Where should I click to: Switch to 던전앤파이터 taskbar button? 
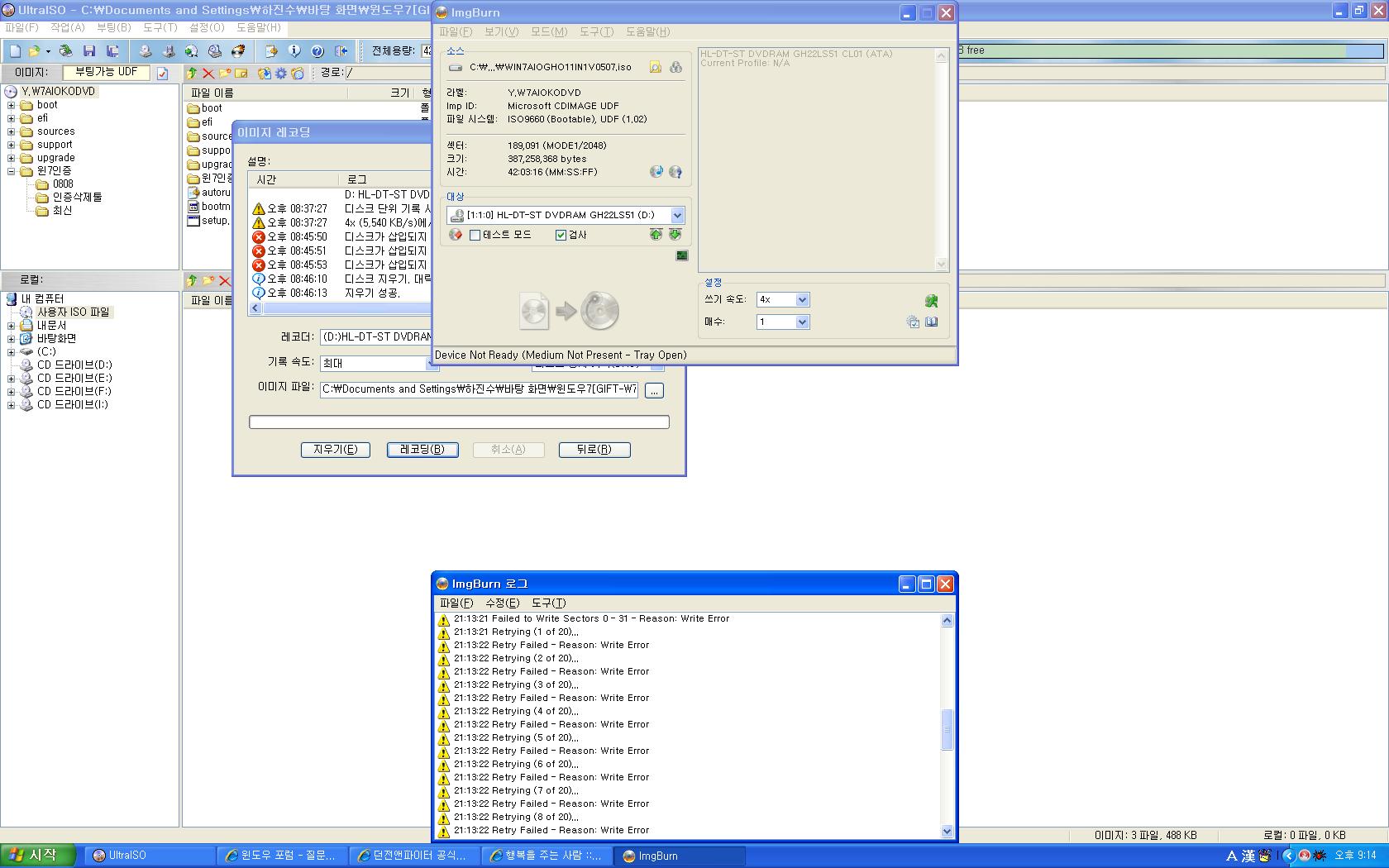[x=413, y=856]
